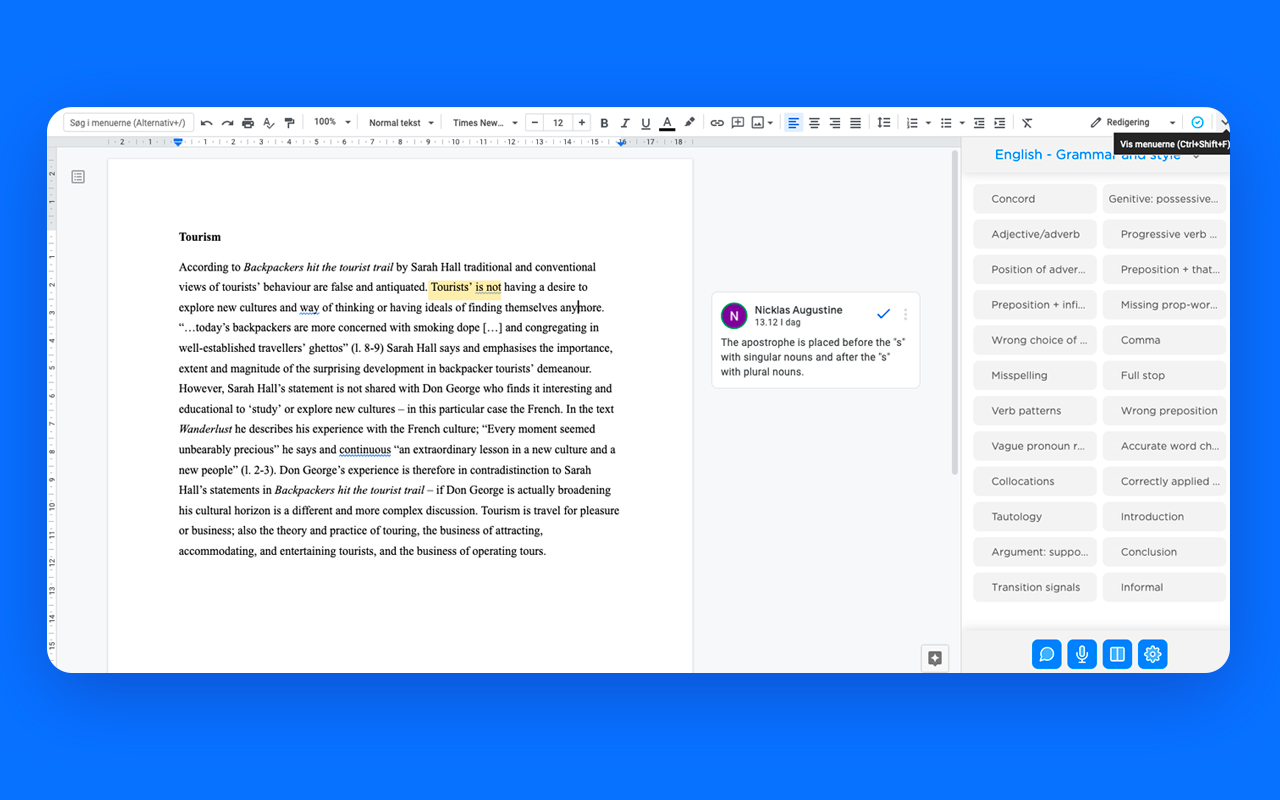The image size is (1280, 800).
Task: Insert an image
Action: (x=758, y=123)
